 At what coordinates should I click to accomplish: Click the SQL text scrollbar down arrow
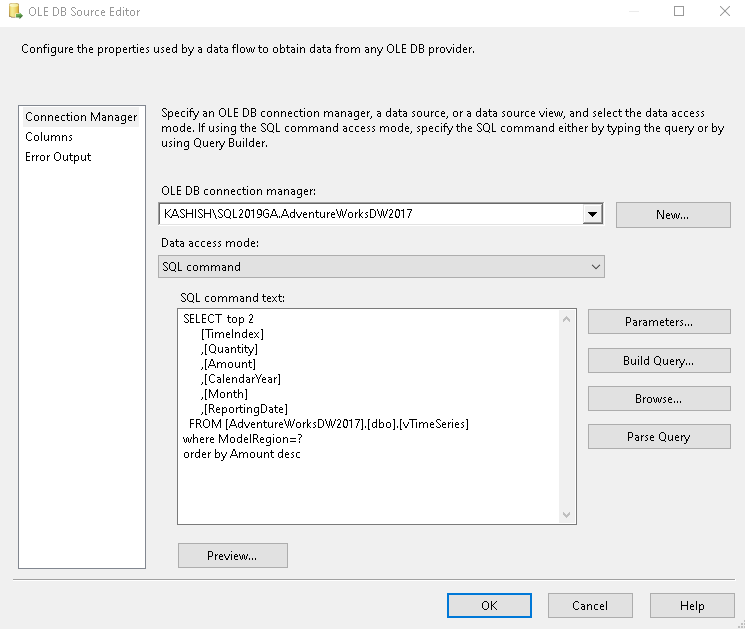(x=566, y=515)
